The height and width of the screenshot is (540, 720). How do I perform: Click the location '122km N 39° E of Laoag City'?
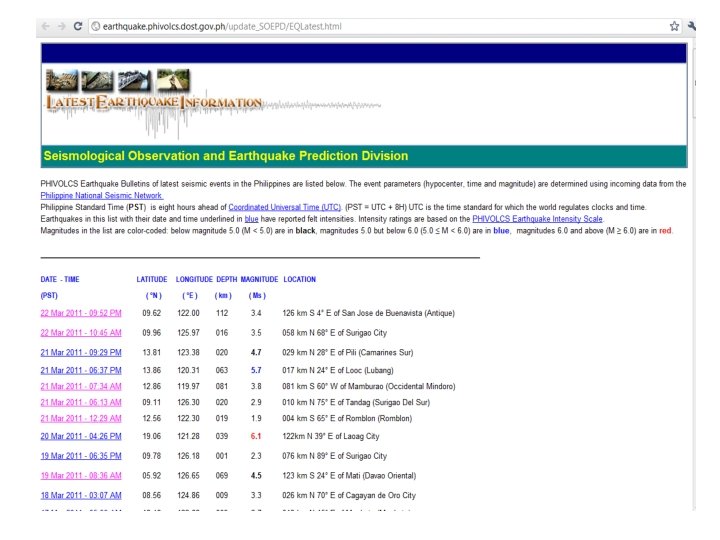331,436
